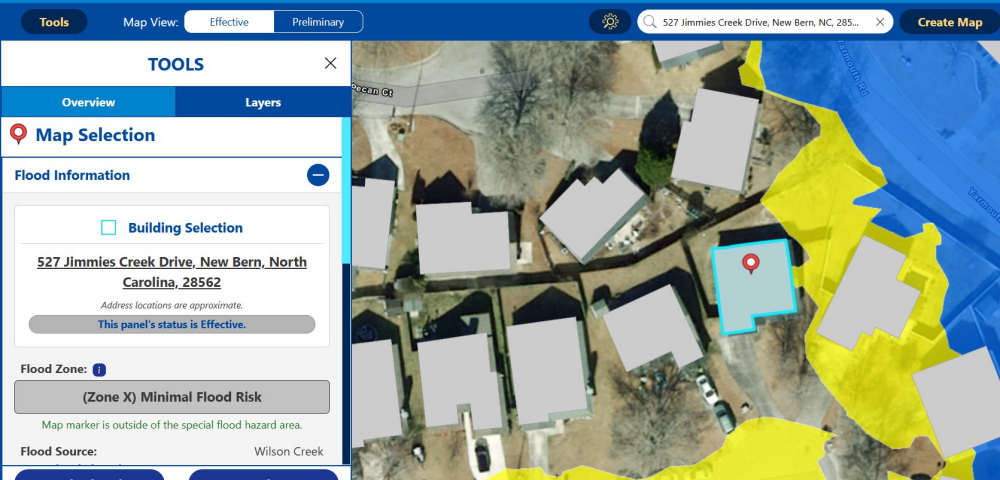Screen dimensions: 1000x480
Task: Click the Create Map button
Action: pyautogui.click(x=949, y=22)
